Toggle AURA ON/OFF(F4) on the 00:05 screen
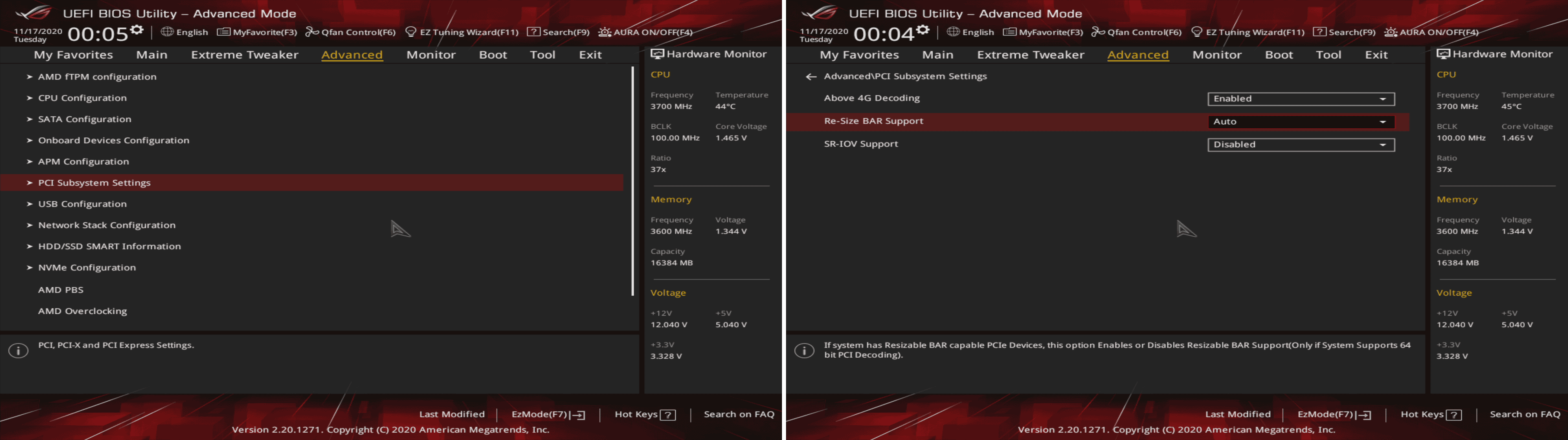This screenshot has width=1568, height=440. pyautogui.click(x=645, y=32)
